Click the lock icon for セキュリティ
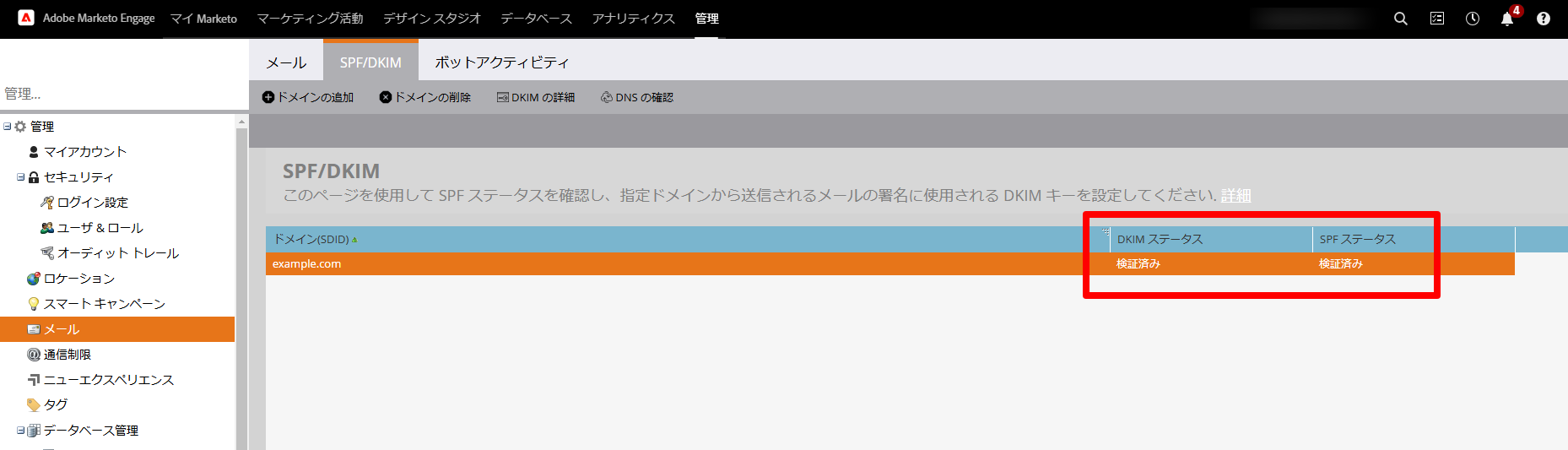Viewport: 1568px width, 450px height. (x=34, y=177)
